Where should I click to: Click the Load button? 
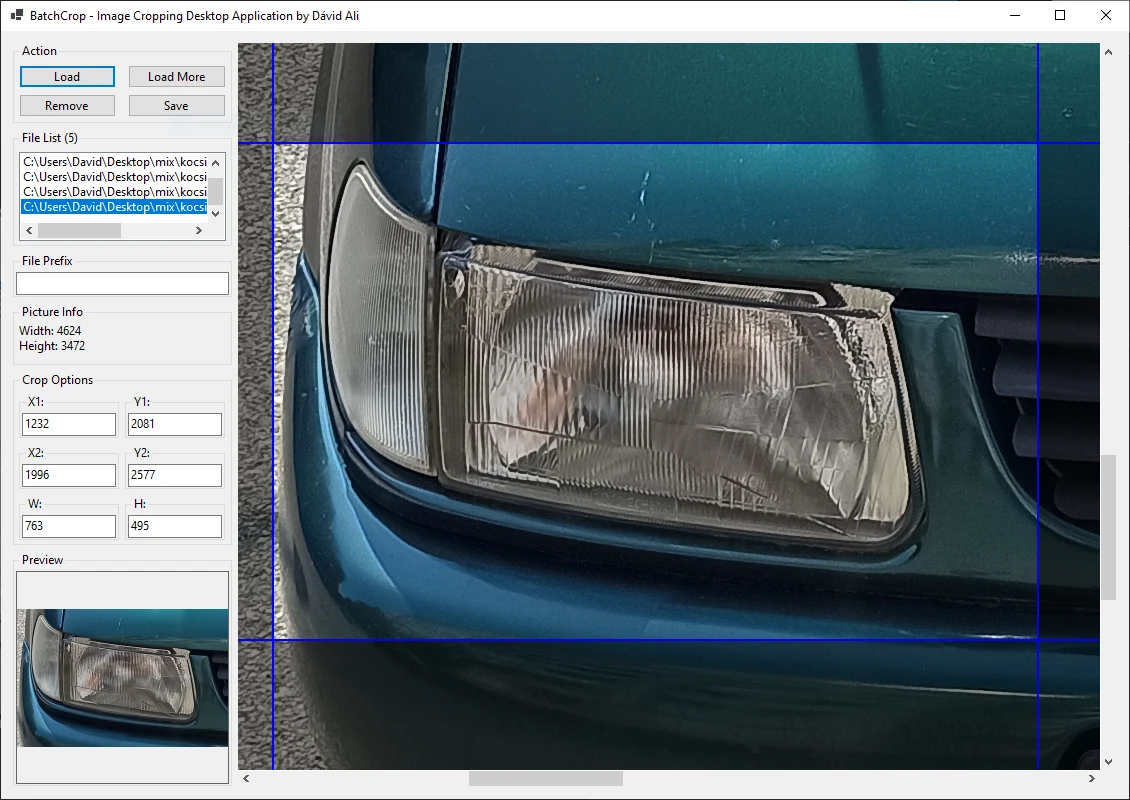(67, 77)
